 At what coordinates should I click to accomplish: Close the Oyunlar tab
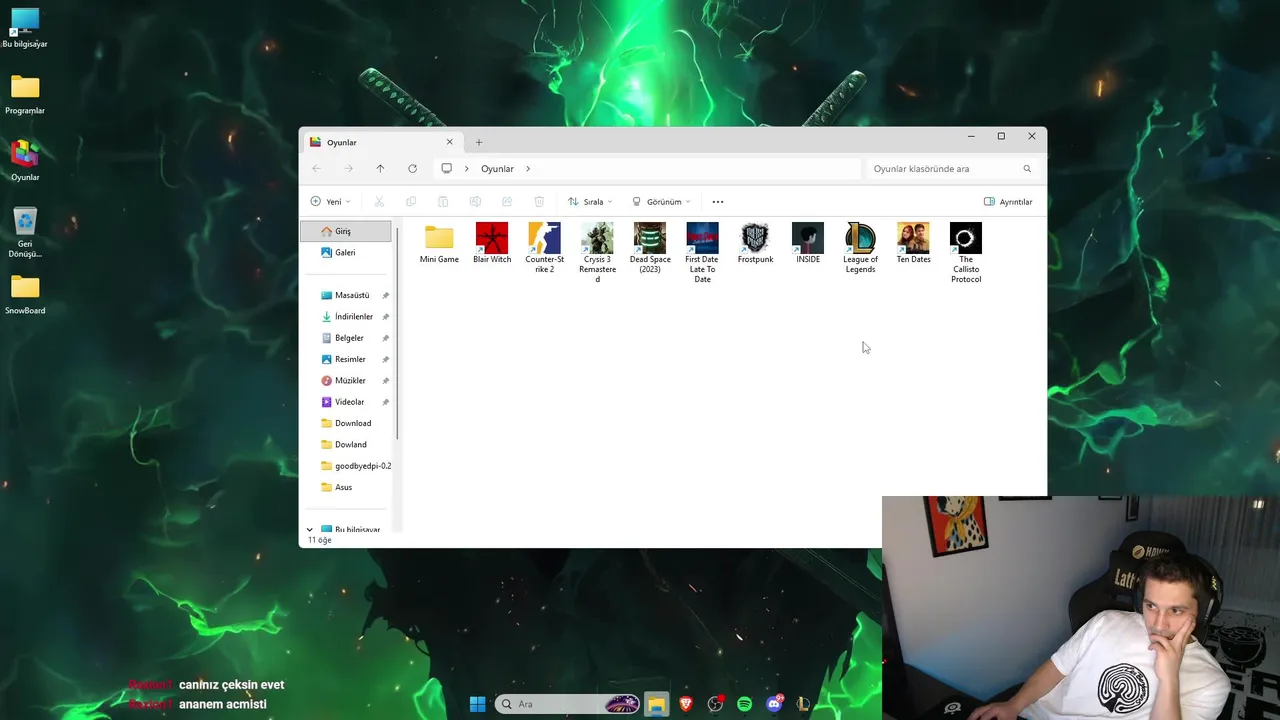coord(449,142)
